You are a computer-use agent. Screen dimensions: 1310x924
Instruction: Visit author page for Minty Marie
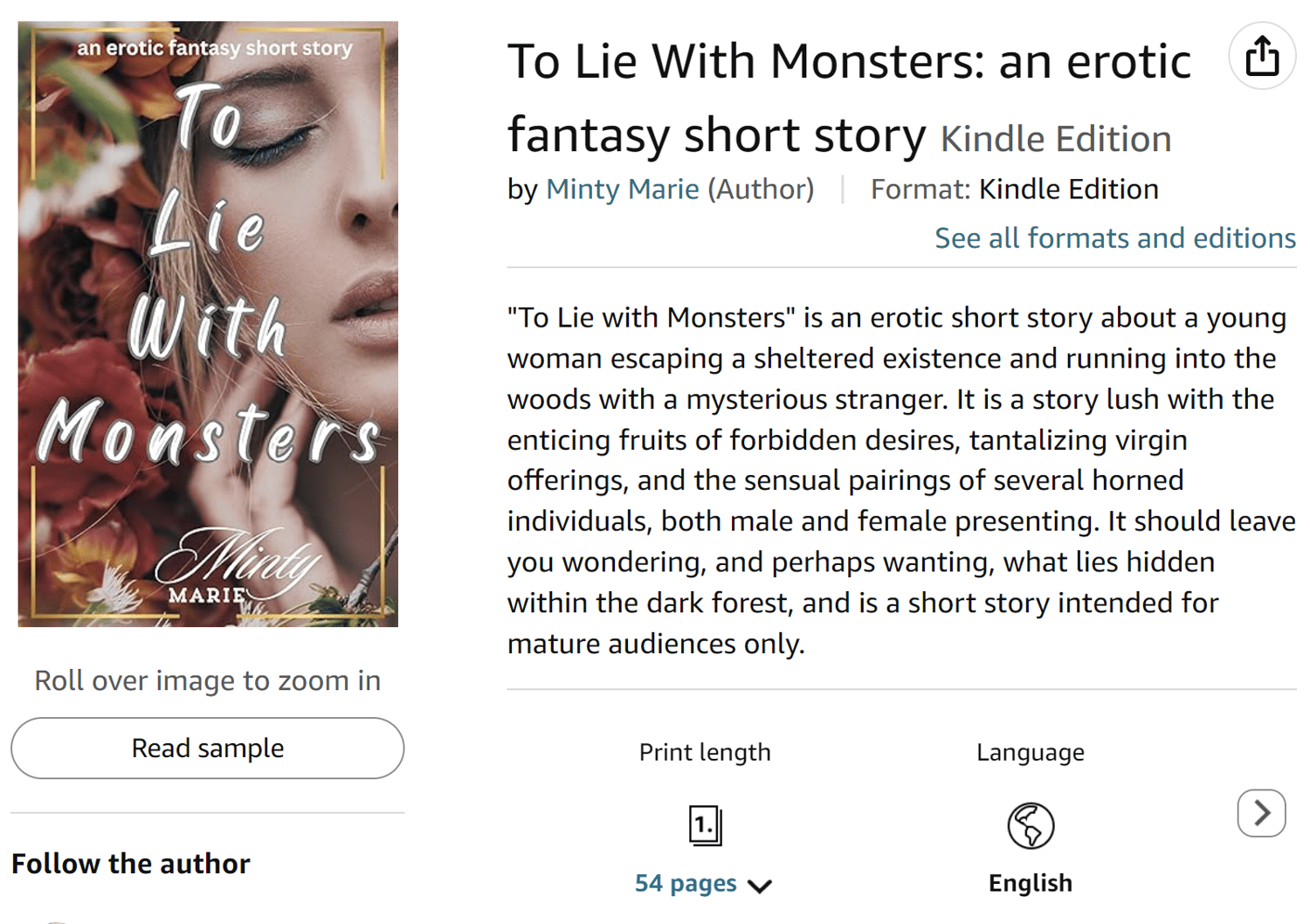(x=623, y=189)
